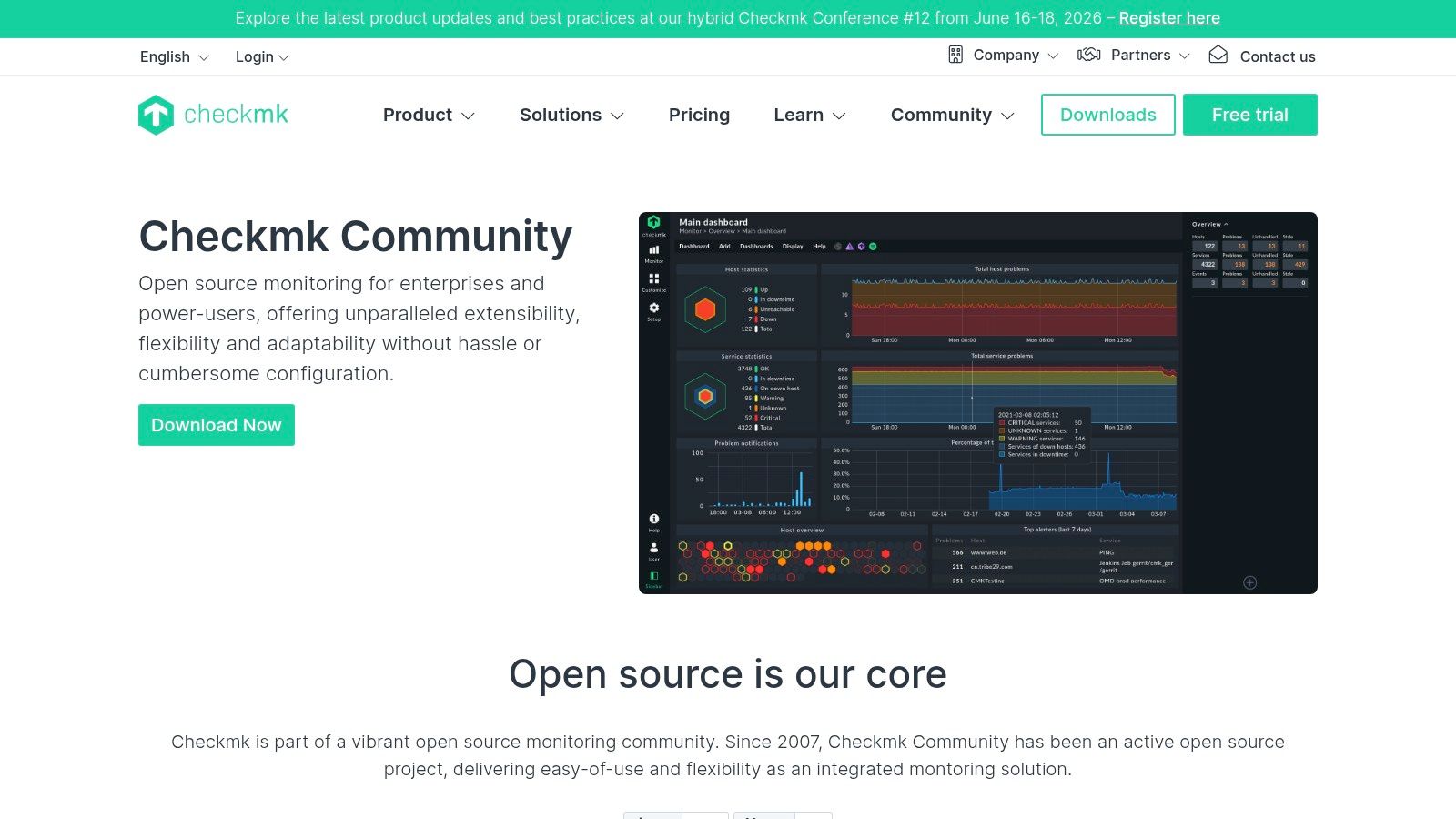
Task: Start a Free trial
Action: [1250, 115]
